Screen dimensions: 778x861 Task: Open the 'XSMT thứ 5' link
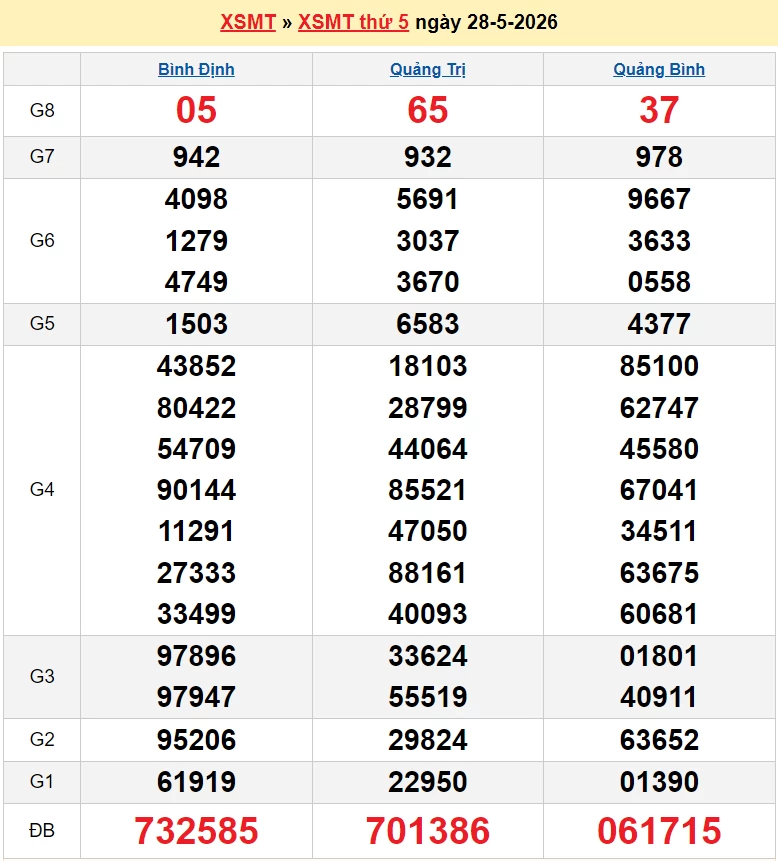[x=353, y=22]
